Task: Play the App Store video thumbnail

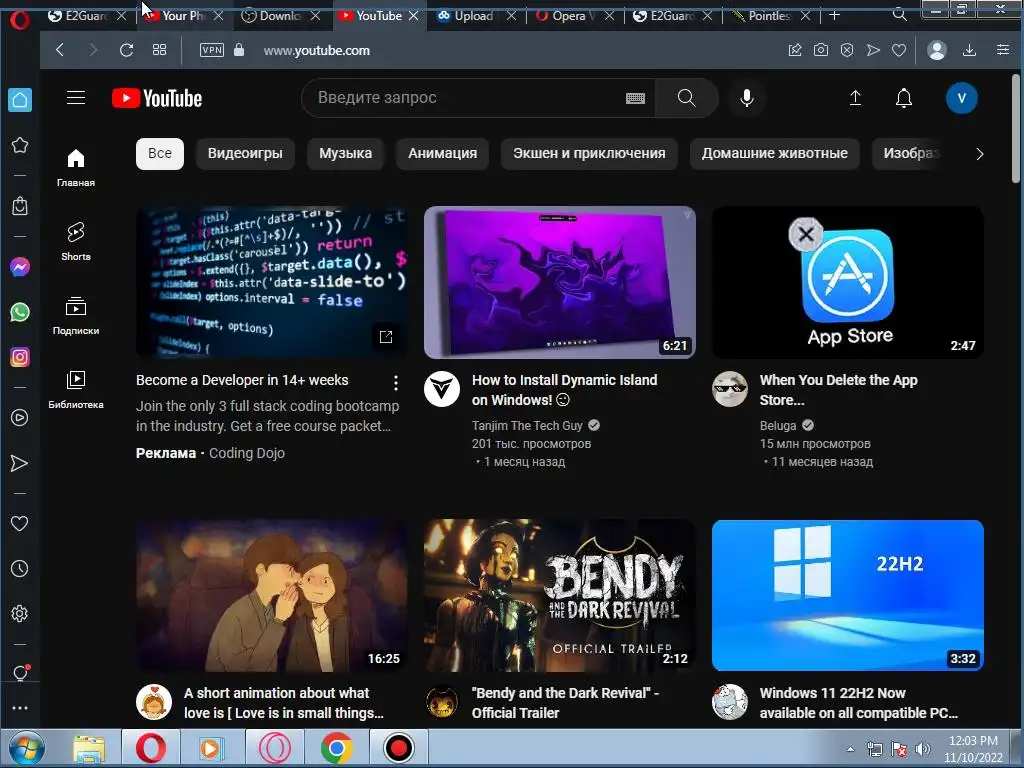Action: click(848, 283)
